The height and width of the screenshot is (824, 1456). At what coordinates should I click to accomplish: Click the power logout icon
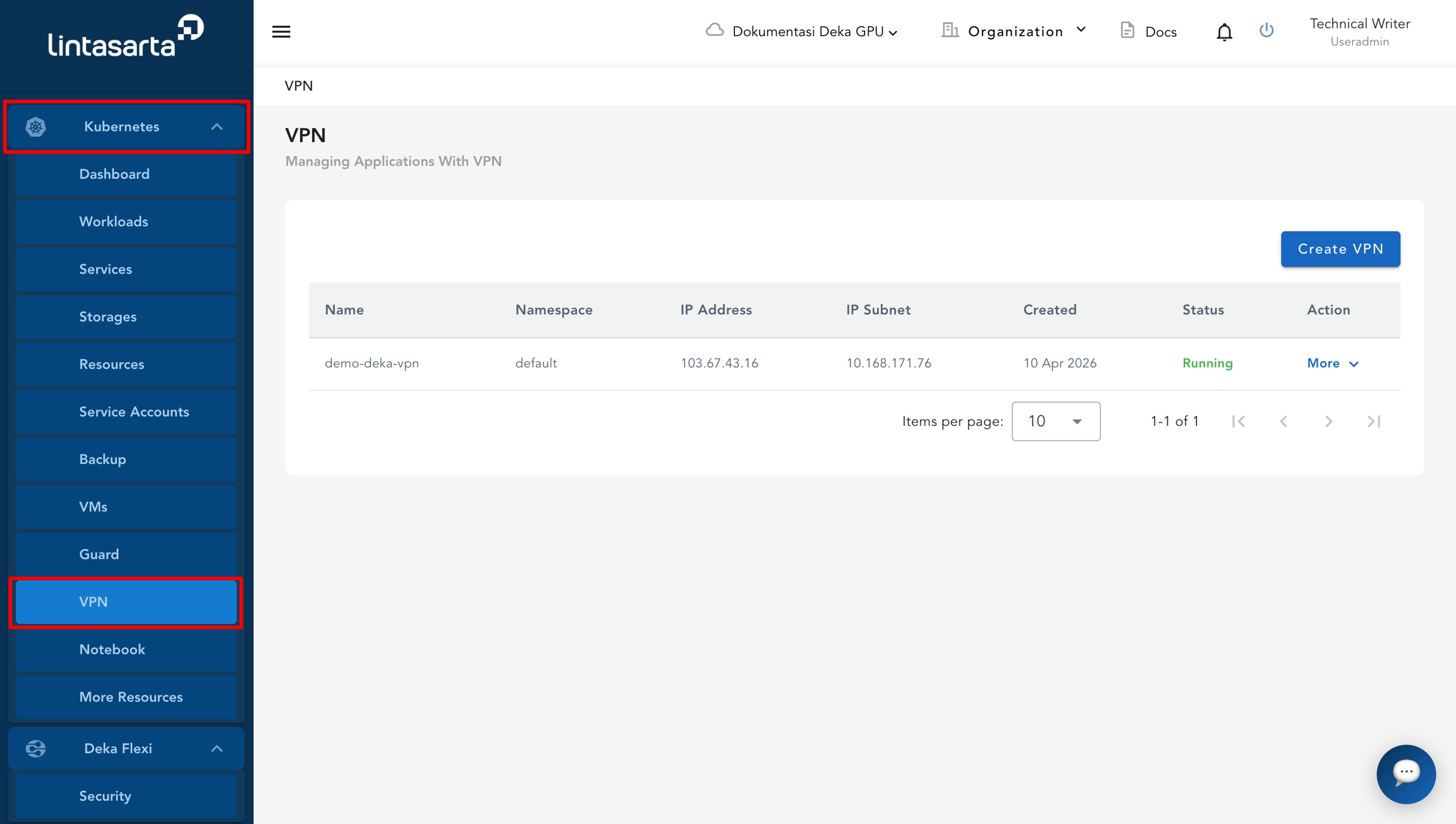1266,30
